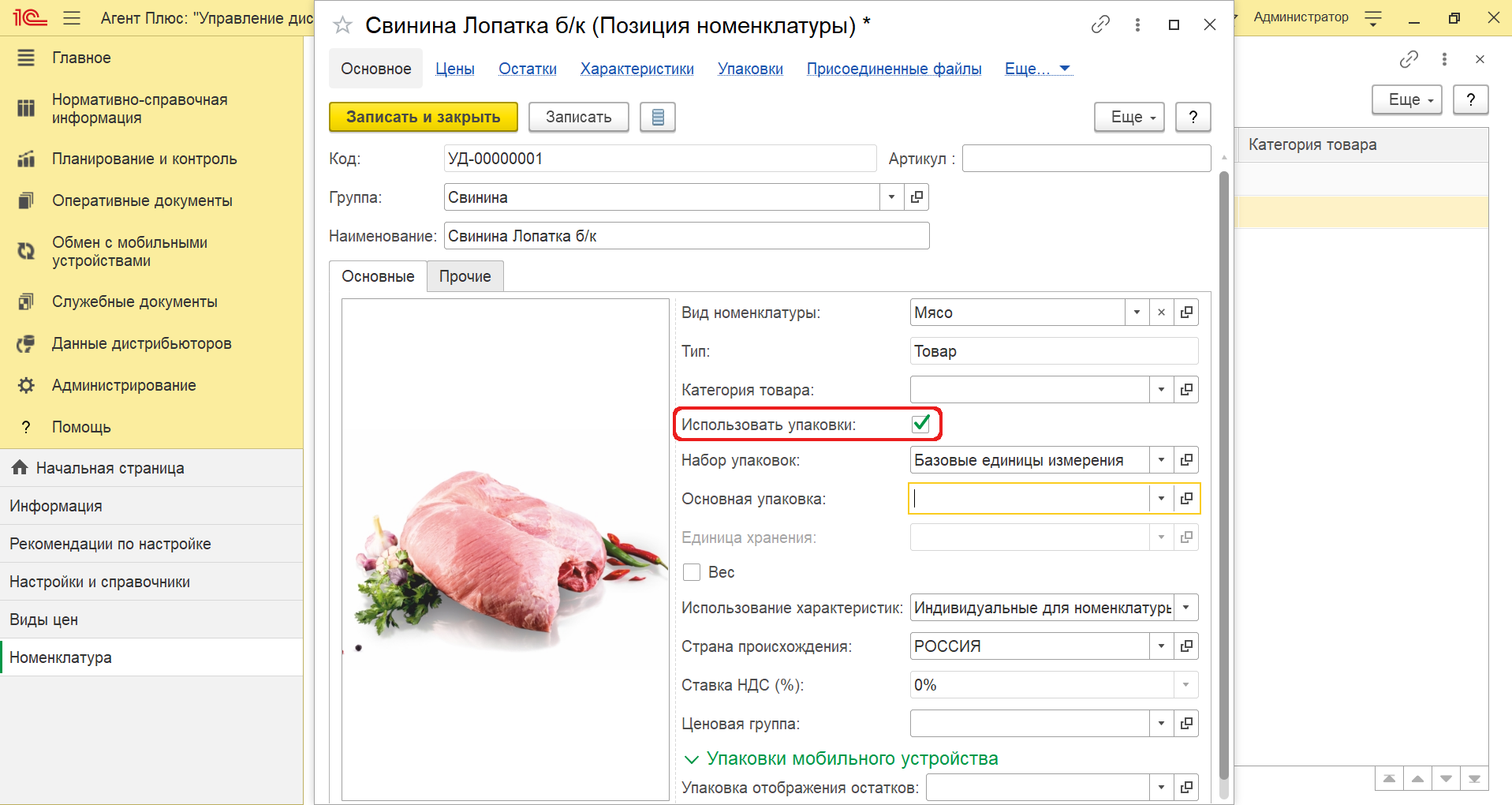Open Еще... navigation link menu
This screenshot has height=805, width=1512.
point(1037,69)
